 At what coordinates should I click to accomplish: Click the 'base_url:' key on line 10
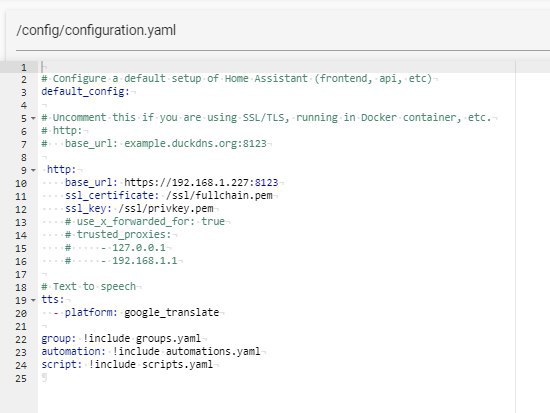pyautogui.click(x=91, y=182)
